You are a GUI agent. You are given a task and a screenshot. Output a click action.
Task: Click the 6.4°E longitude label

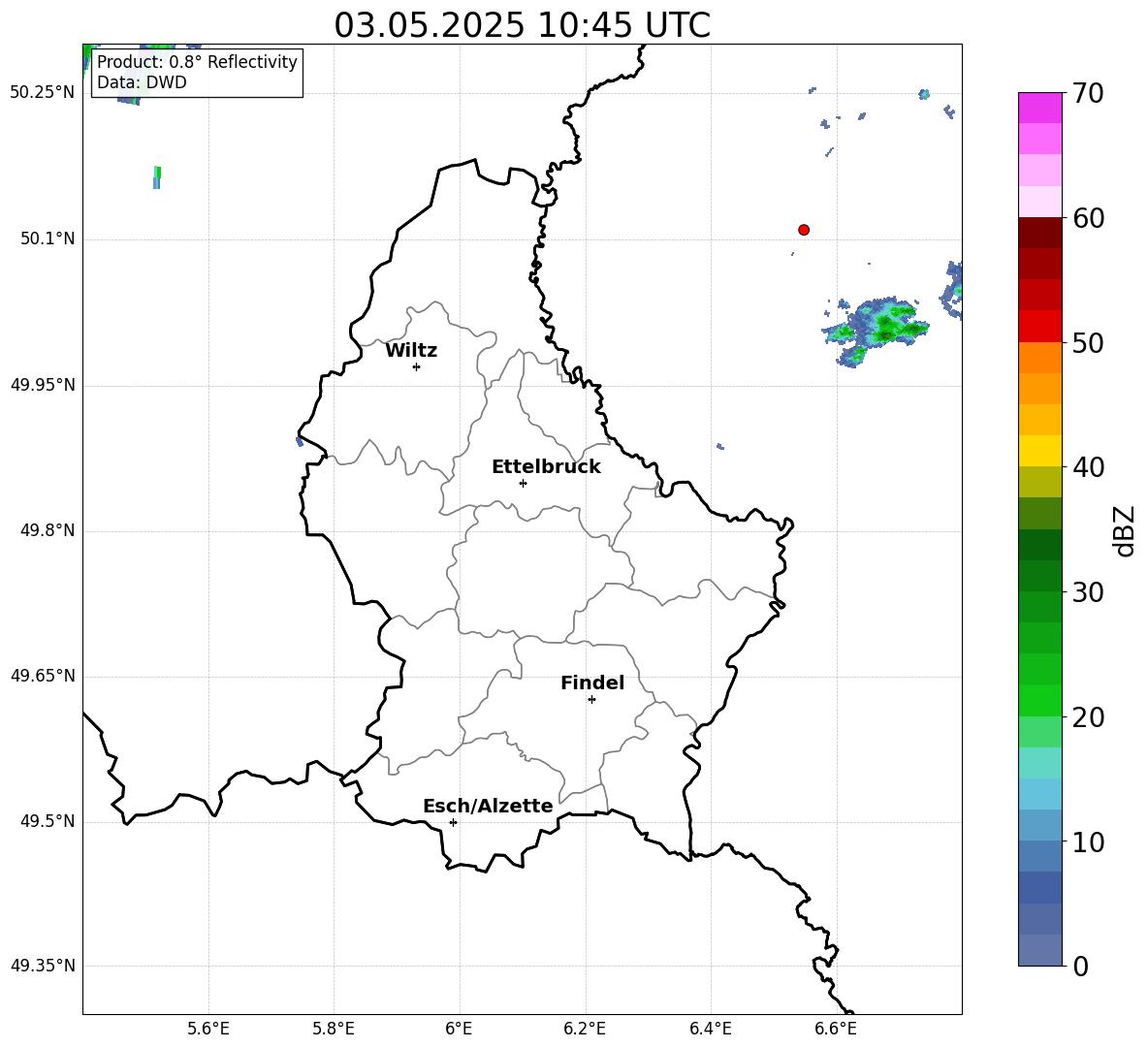[x=710, y=1029]
